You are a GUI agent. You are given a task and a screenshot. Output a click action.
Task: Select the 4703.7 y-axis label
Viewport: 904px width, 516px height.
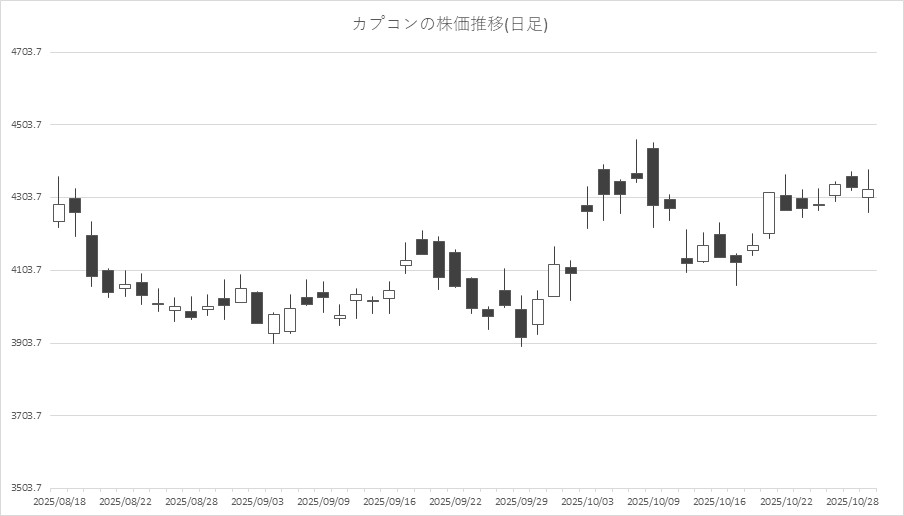26,52
